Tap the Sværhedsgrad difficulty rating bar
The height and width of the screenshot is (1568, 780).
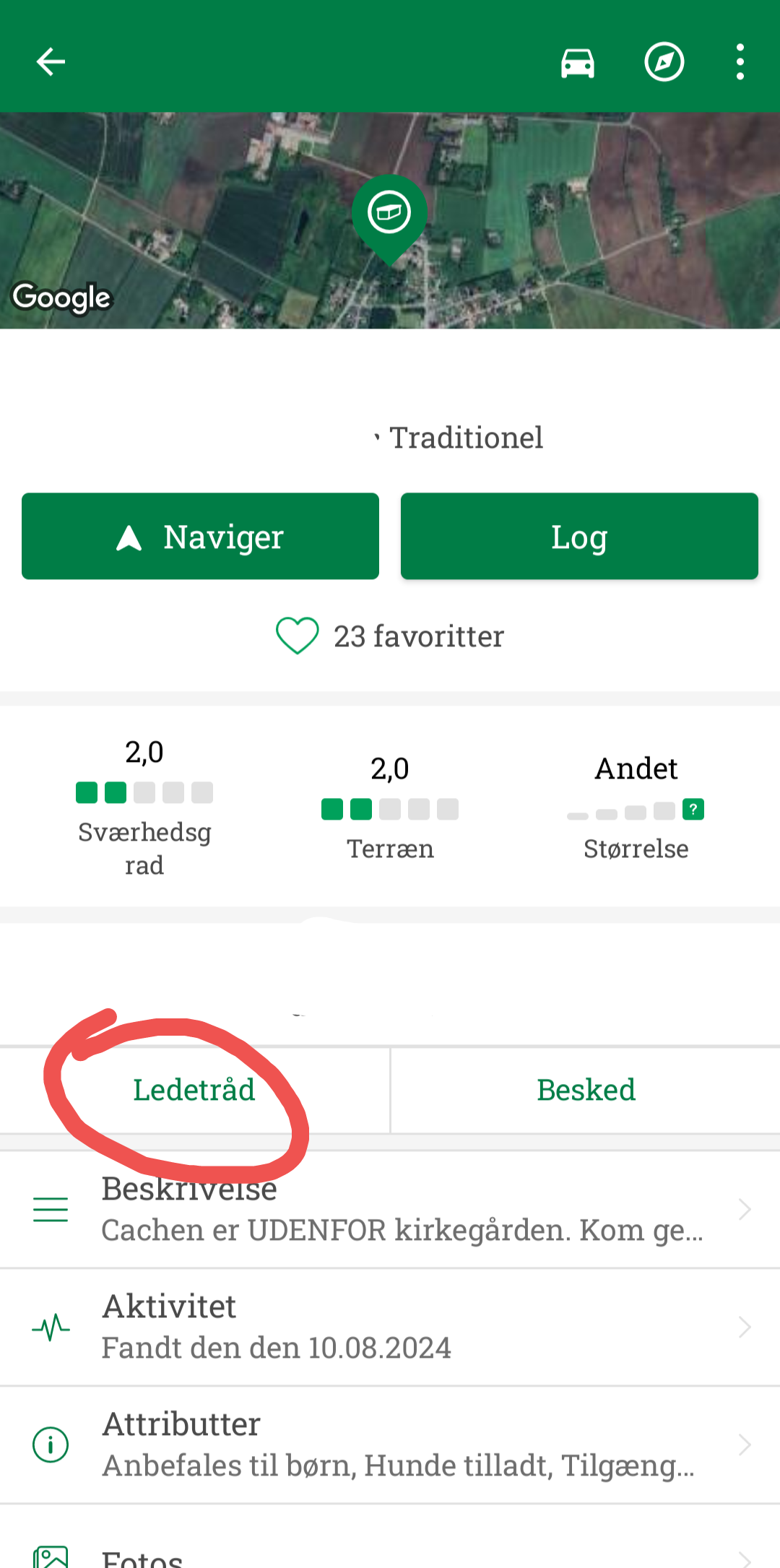[x=144, y=792]
